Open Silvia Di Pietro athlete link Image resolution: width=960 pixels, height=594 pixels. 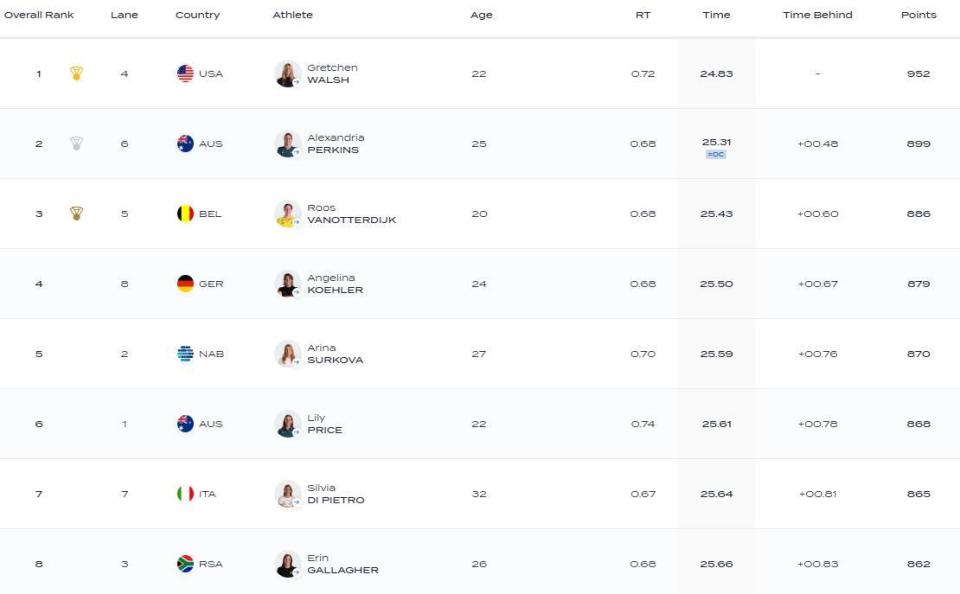pos(336,494)
